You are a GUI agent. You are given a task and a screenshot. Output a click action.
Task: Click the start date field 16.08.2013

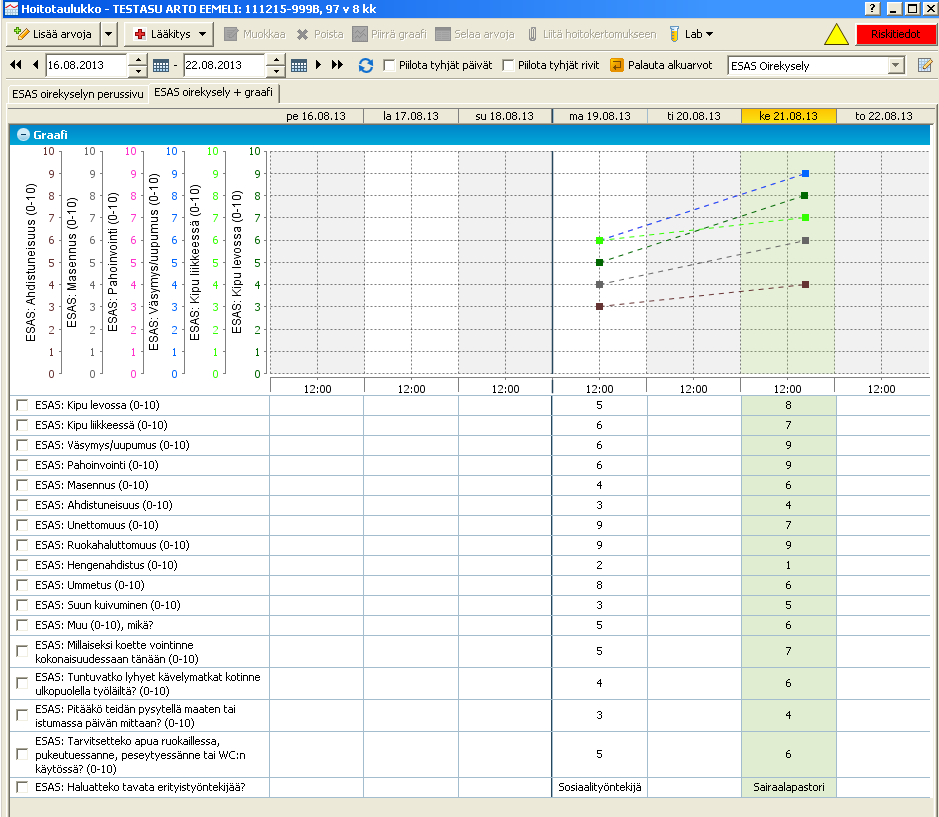tap(86, 65)
